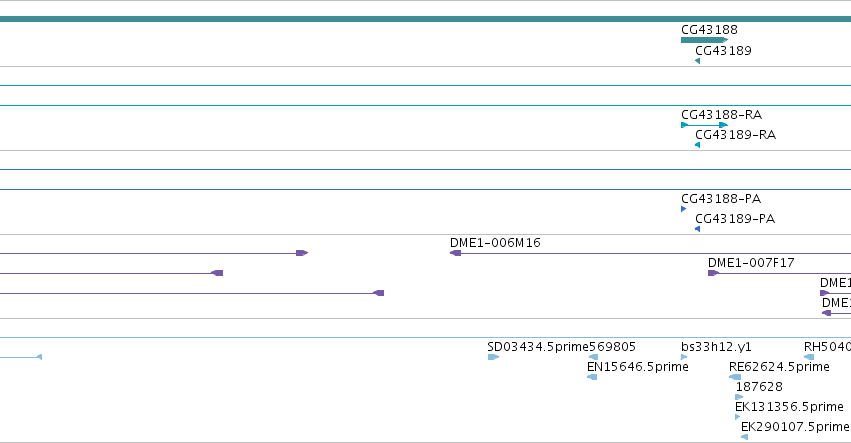
Task: Click the CG43189-RA transcript label
Action: 735,135
